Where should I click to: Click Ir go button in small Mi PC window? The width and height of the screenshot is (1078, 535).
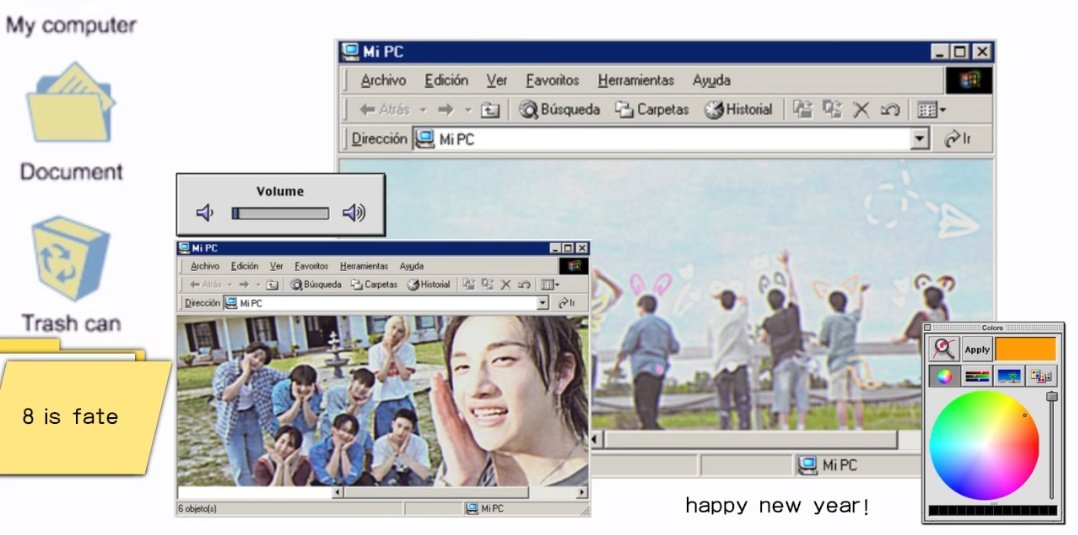(566, 303)
